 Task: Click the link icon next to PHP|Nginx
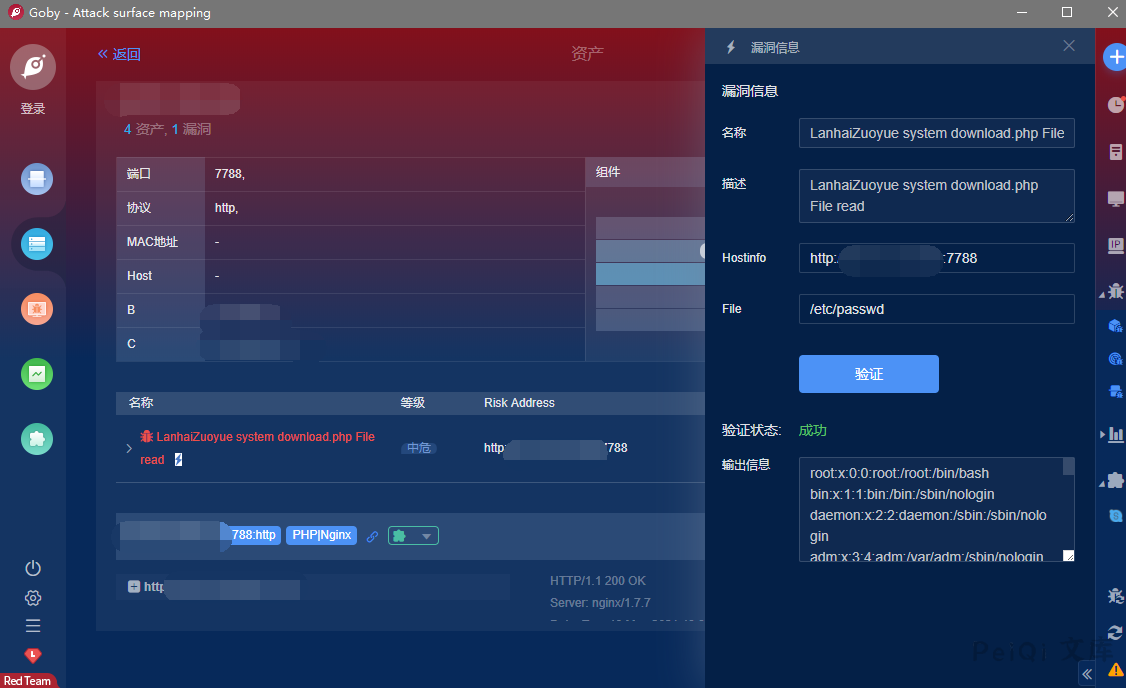372,536
